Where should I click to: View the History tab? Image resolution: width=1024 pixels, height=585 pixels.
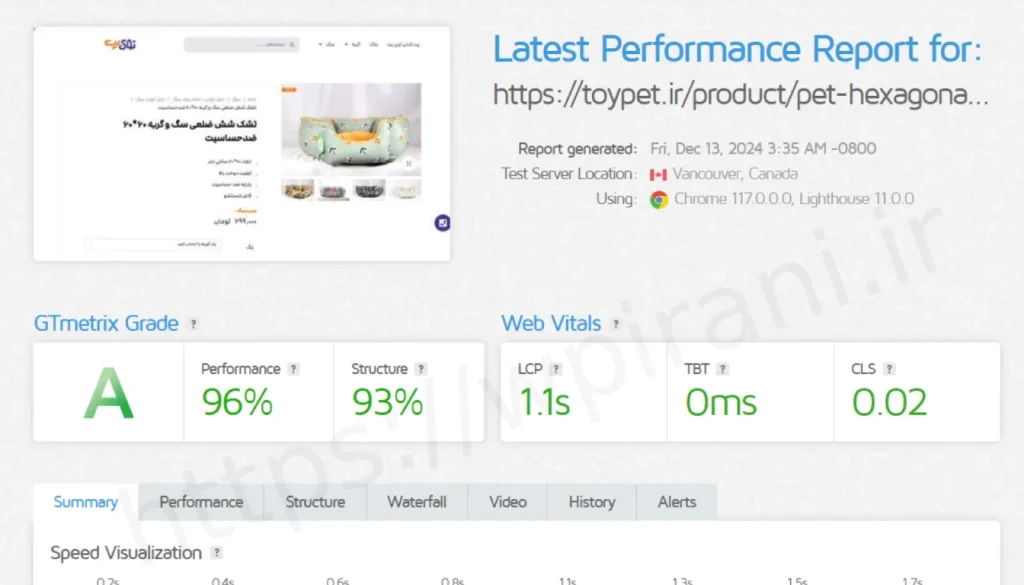[591, 502]
